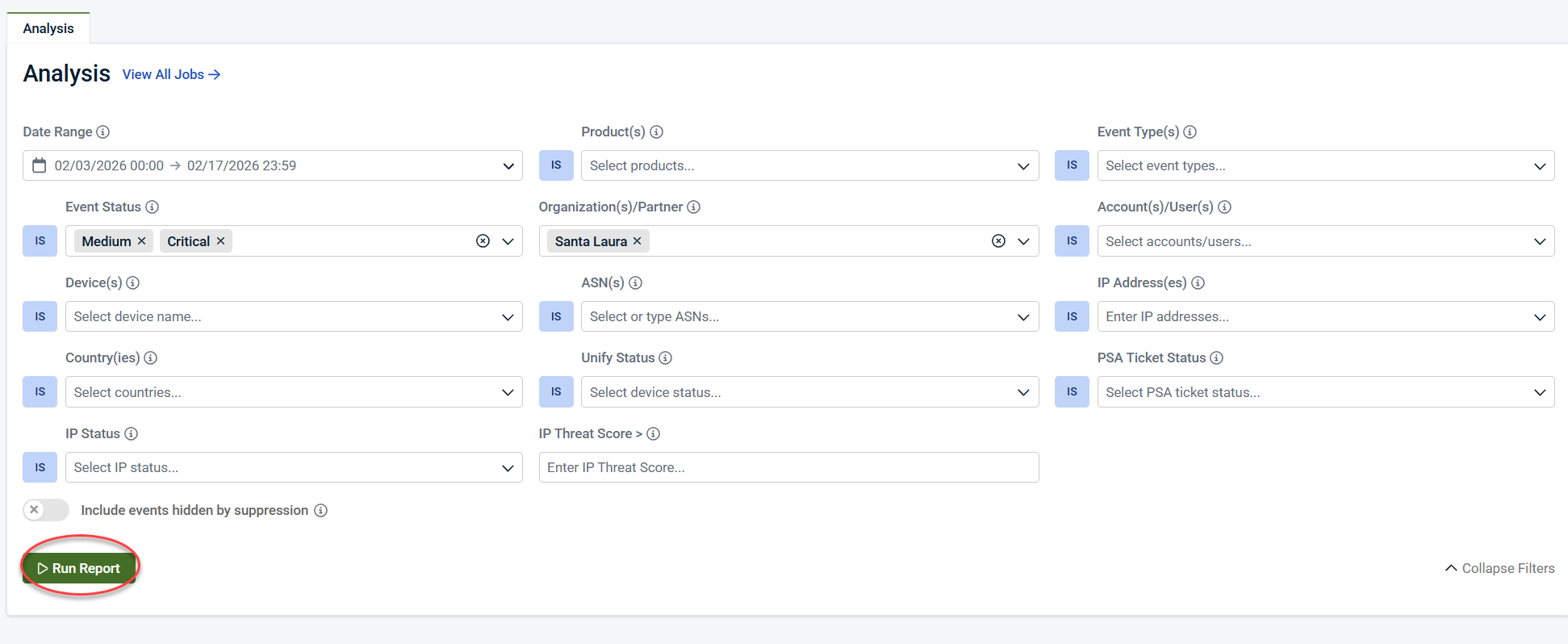
Task: Open the View All Jobs link
Action: (x=171, y=74)
